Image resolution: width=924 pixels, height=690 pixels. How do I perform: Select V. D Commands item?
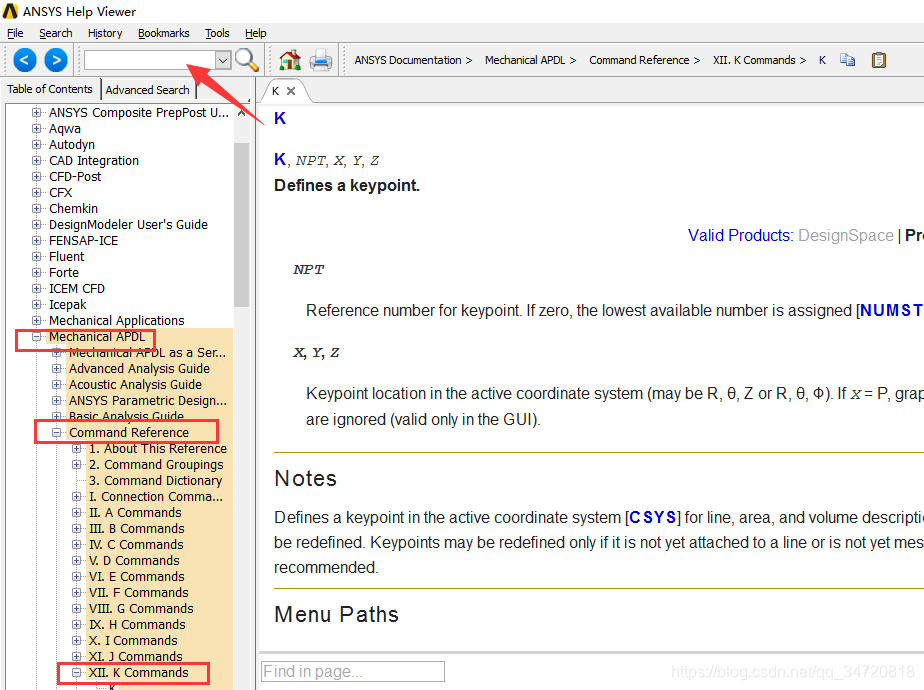[x=134, y=560]
